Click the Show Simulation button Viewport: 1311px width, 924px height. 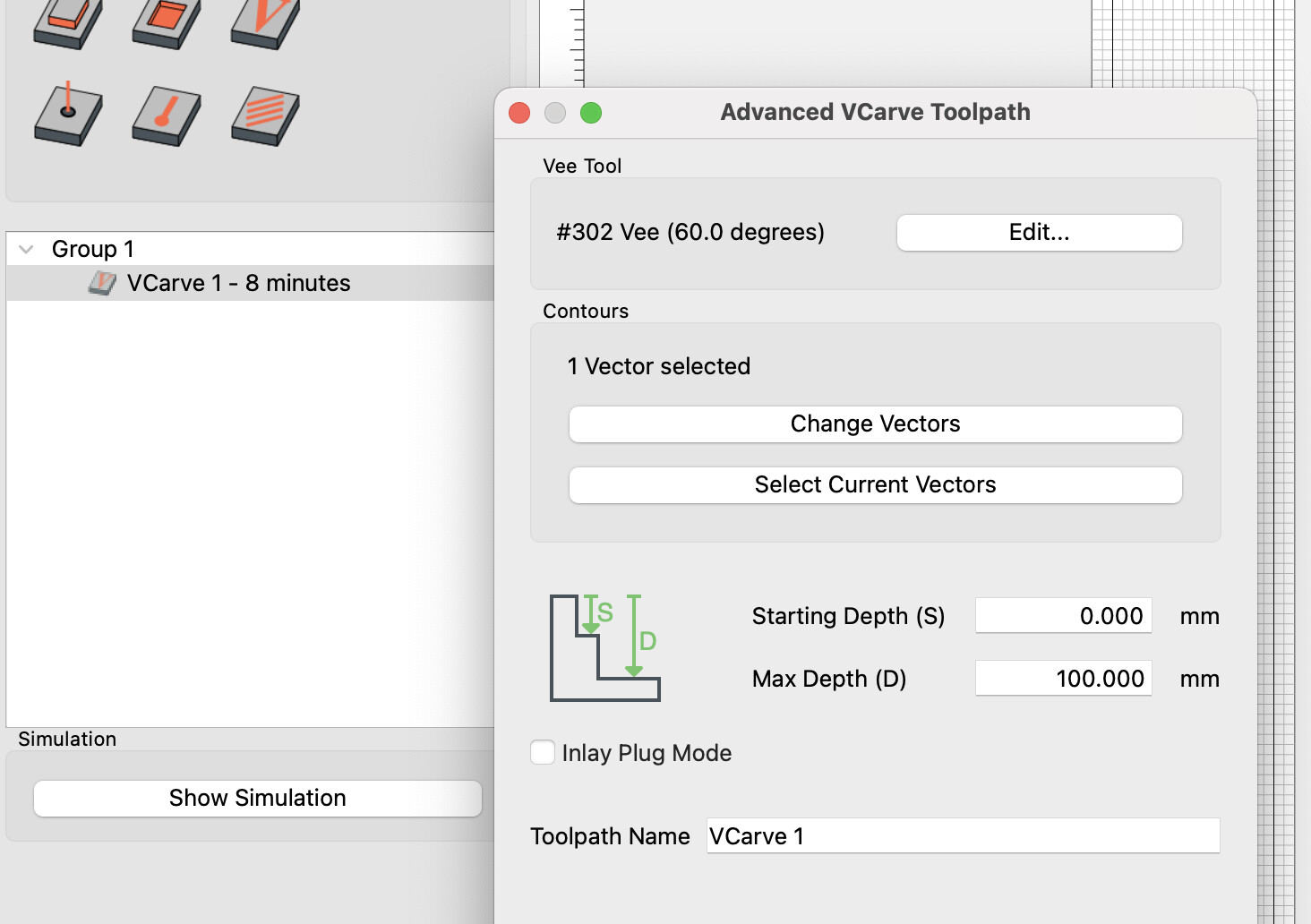point(258,798)
